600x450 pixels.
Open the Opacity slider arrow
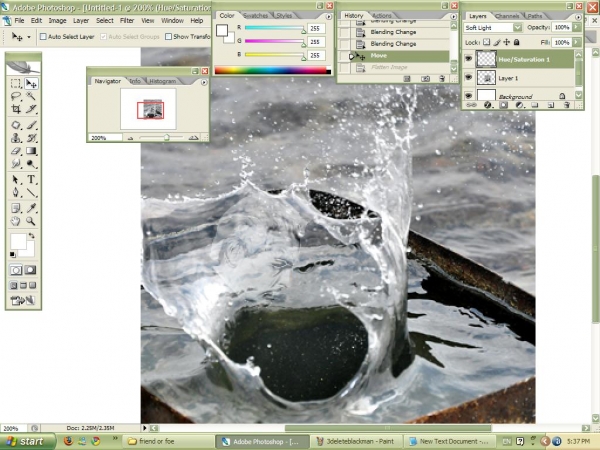pos(576,27)
